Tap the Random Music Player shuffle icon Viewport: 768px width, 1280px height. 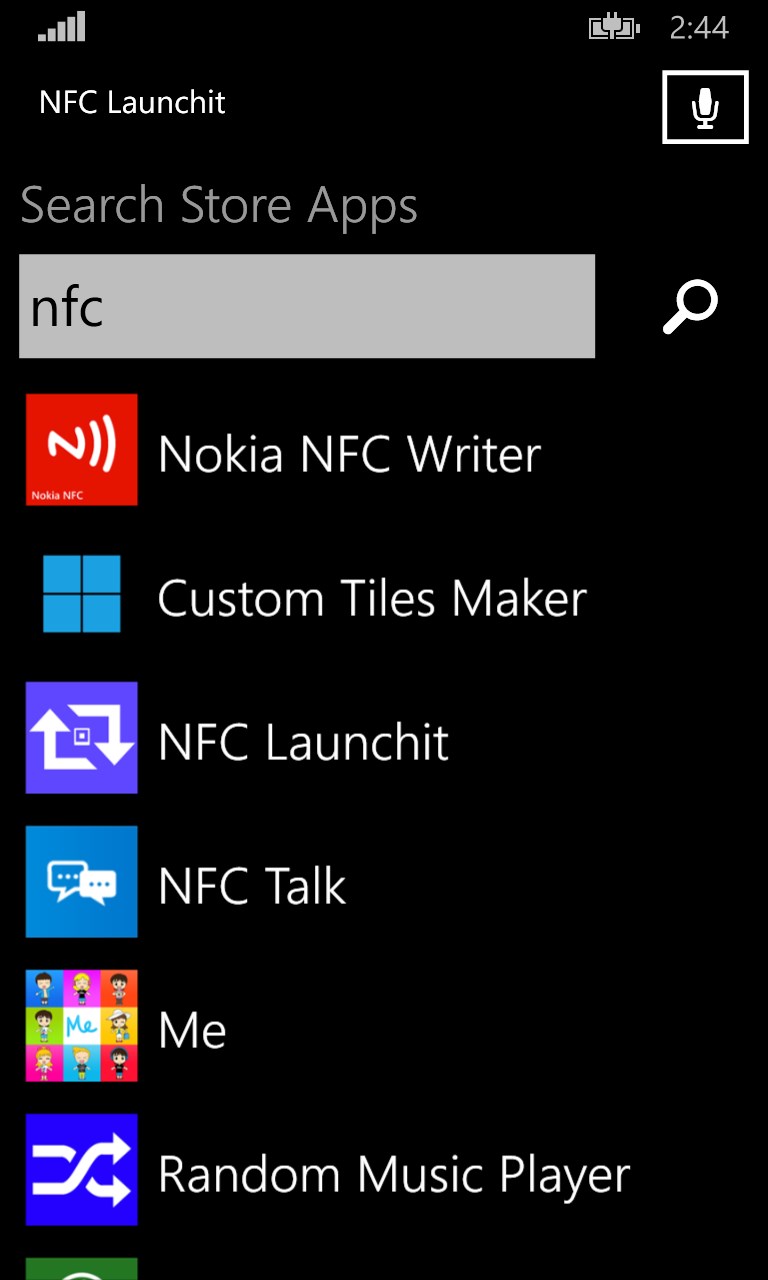pyautogui.click(x=81, y=1170)
